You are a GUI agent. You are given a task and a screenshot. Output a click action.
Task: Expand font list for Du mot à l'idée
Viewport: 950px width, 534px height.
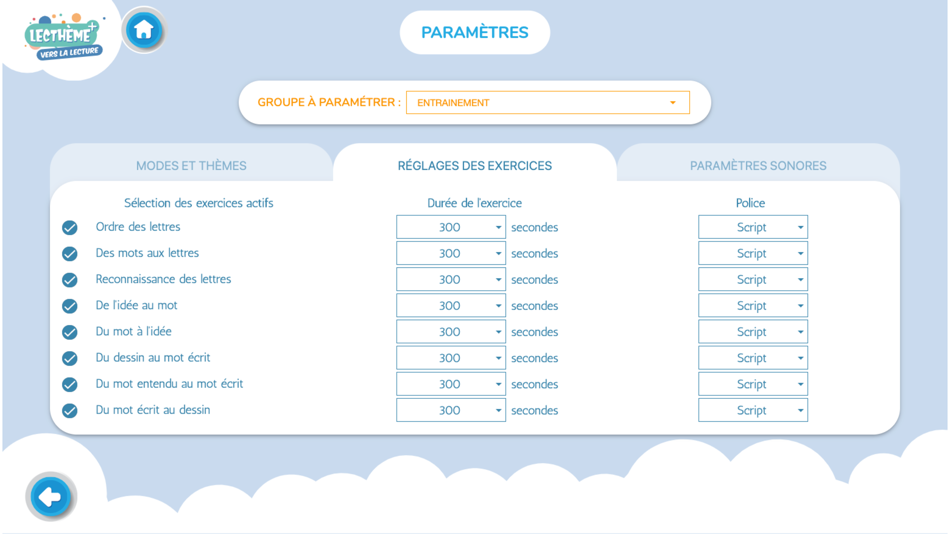point(752,332)
